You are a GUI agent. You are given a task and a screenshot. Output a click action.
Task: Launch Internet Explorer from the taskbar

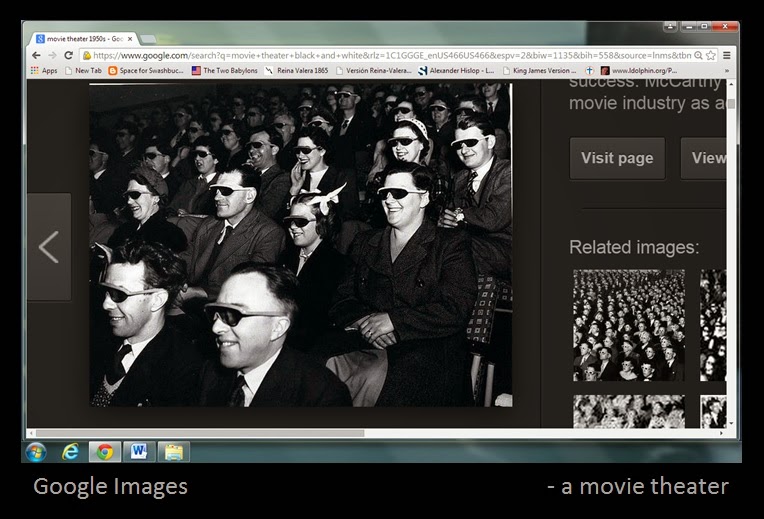[71, 452]
